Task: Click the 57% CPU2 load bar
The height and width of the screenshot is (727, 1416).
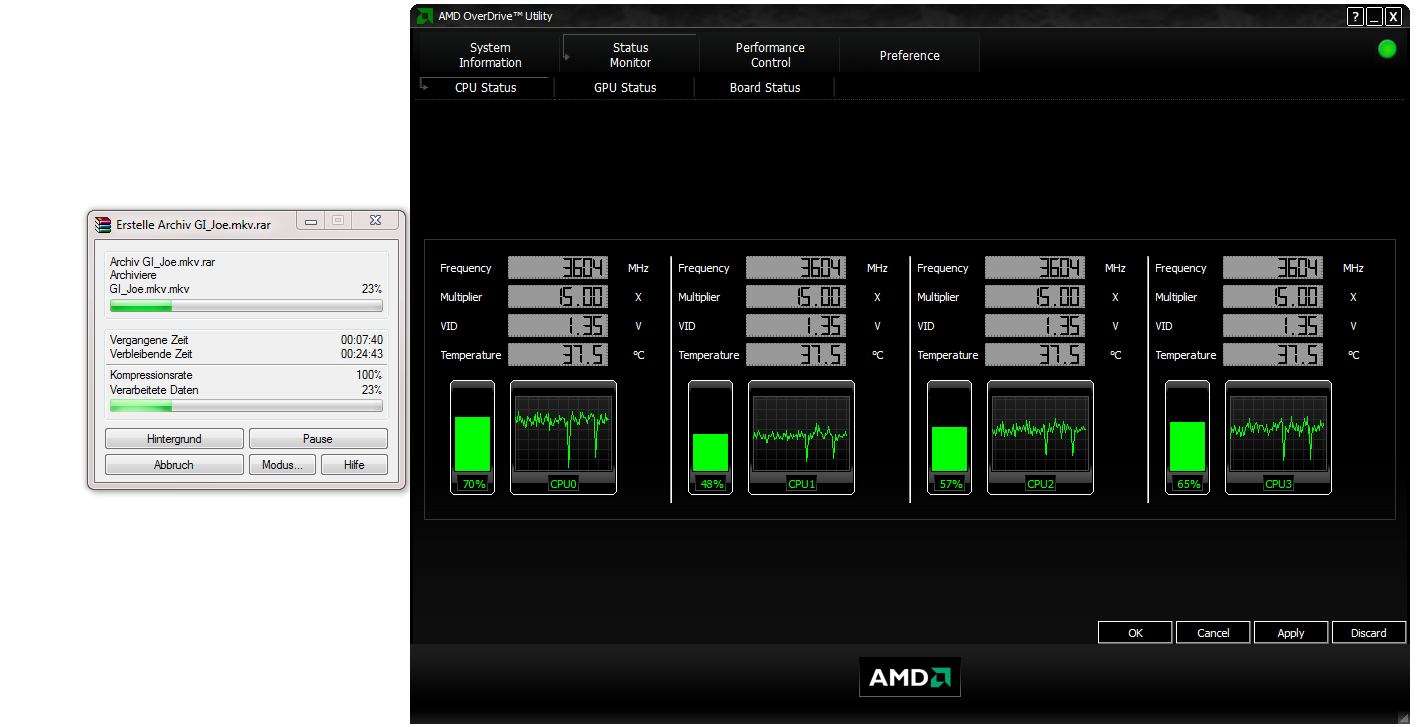Action: click(949, 437)
